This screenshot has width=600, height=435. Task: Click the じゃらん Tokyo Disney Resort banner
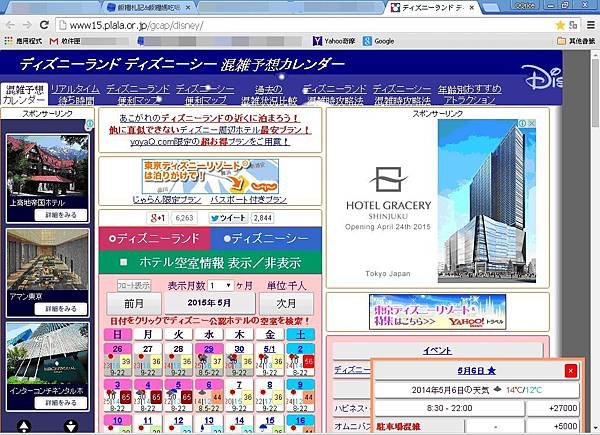point(210,177)
